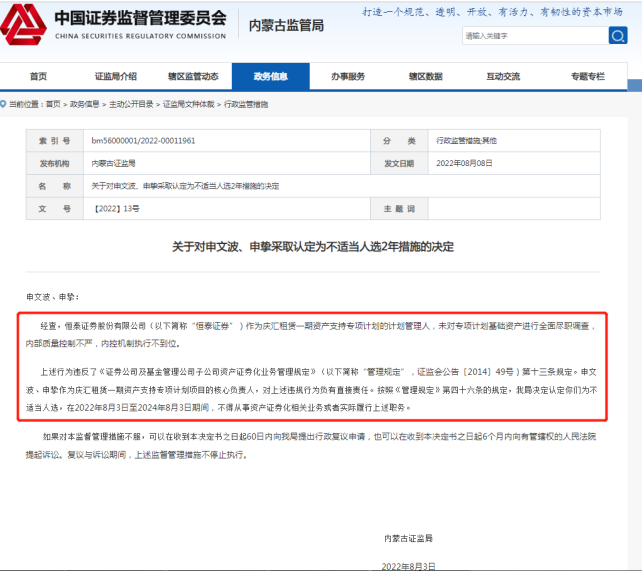Click the 内蒙古监管局 header title
The width and height of the screenshot is (643, 571).
click(285, 25)
